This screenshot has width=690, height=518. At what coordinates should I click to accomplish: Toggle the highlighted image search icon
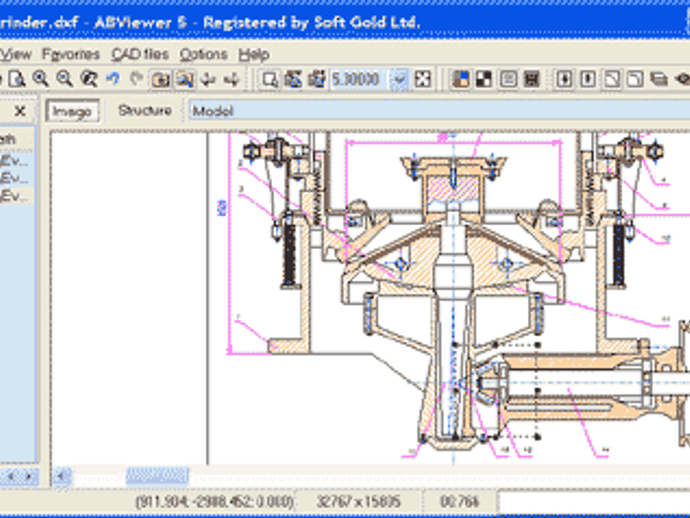tap(185, 80)
